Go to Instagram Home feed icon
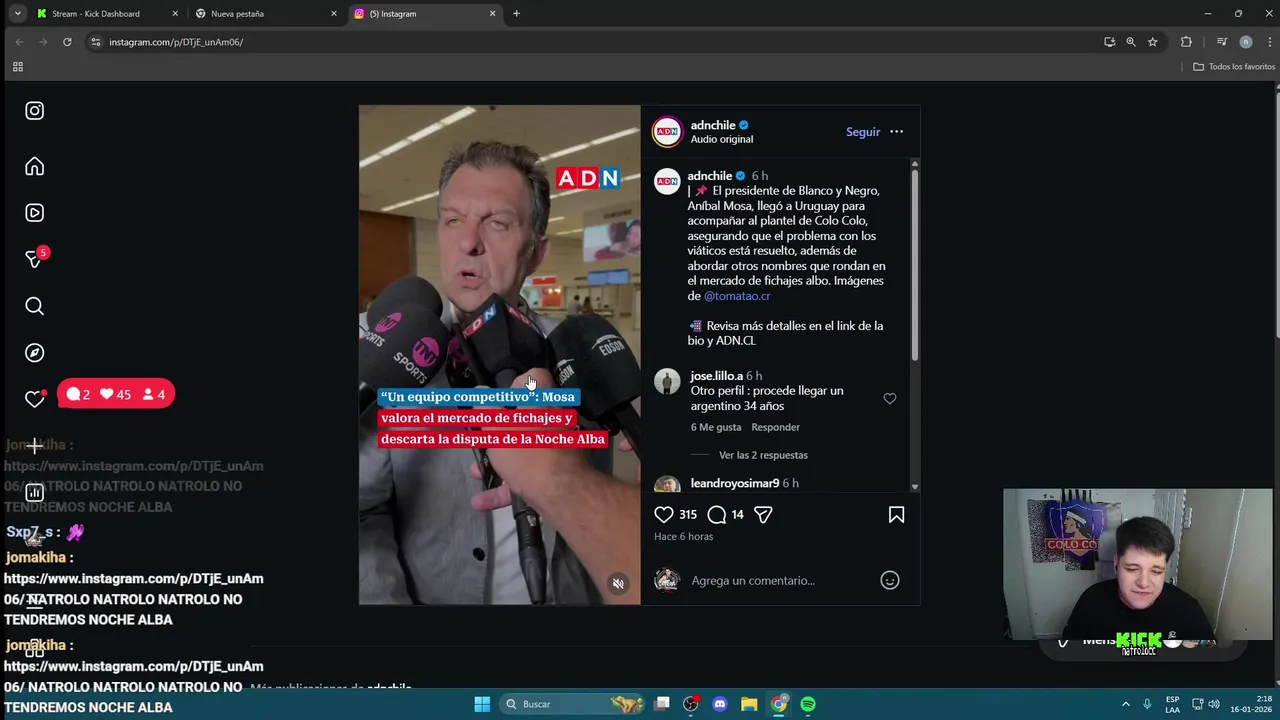 tap(35, 166)
